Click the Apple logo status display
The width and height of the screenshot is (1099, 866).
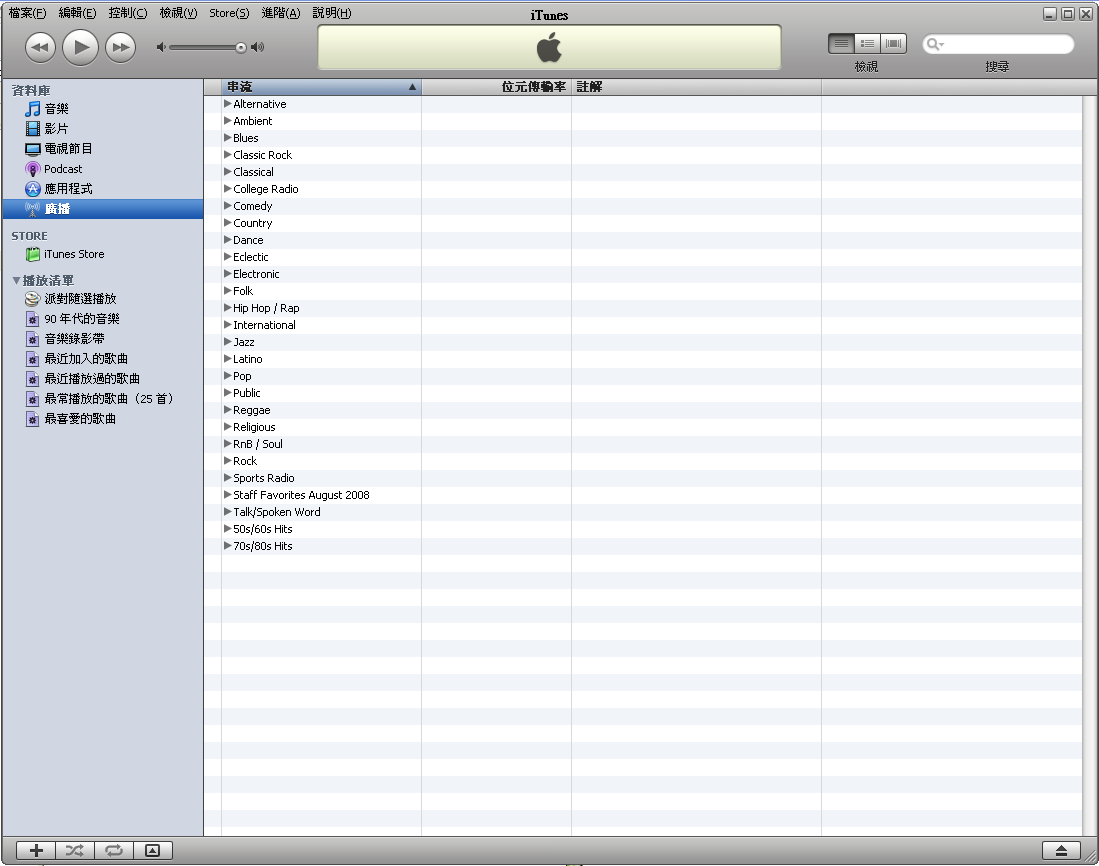(550, 48)
